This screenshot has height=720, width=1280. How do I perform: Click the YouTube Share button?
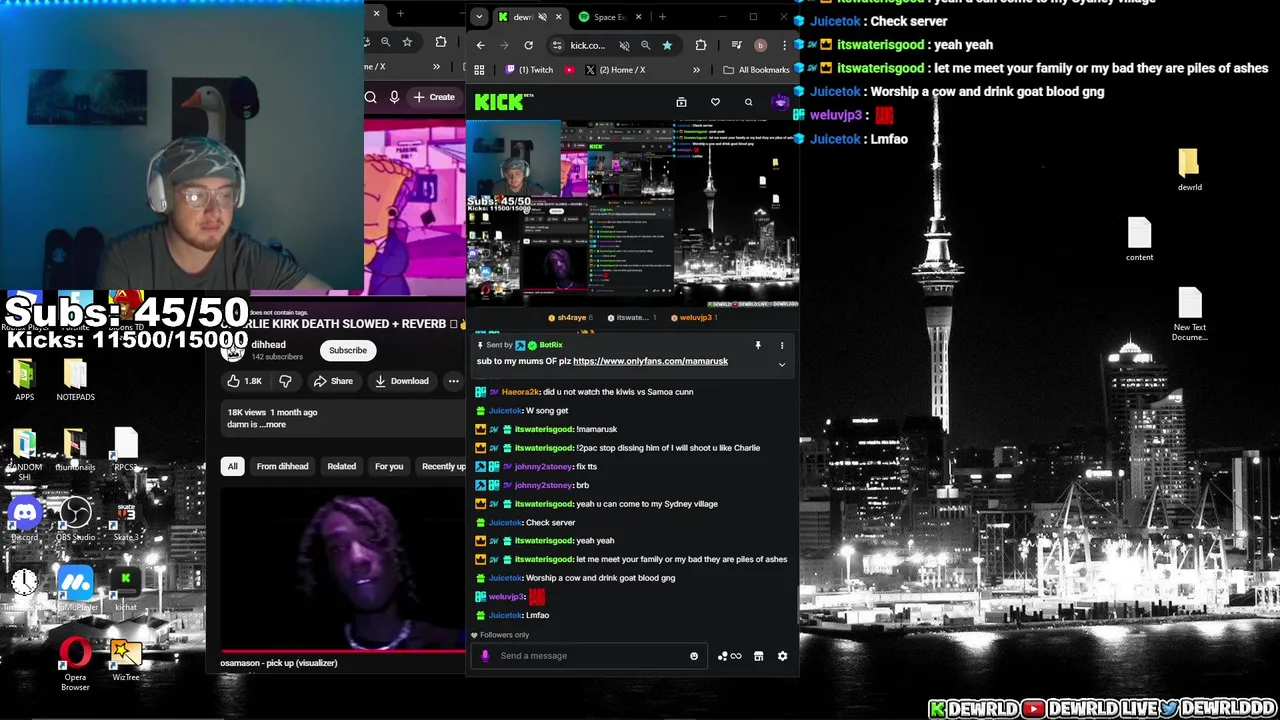(x=333, y=381)
